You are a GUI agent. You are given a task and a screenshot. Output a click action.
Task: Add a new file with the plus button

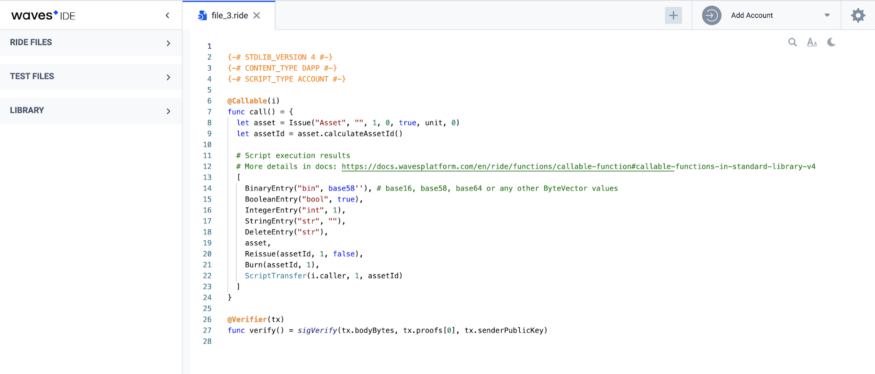tap(674, 16)
